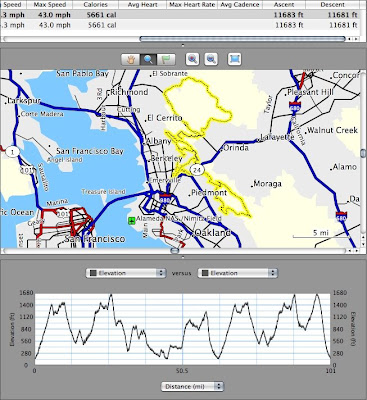The width and height of the screenshot is (367, 400).
Task: Click the Walnut Creek map label
Action: coord(332,130)
